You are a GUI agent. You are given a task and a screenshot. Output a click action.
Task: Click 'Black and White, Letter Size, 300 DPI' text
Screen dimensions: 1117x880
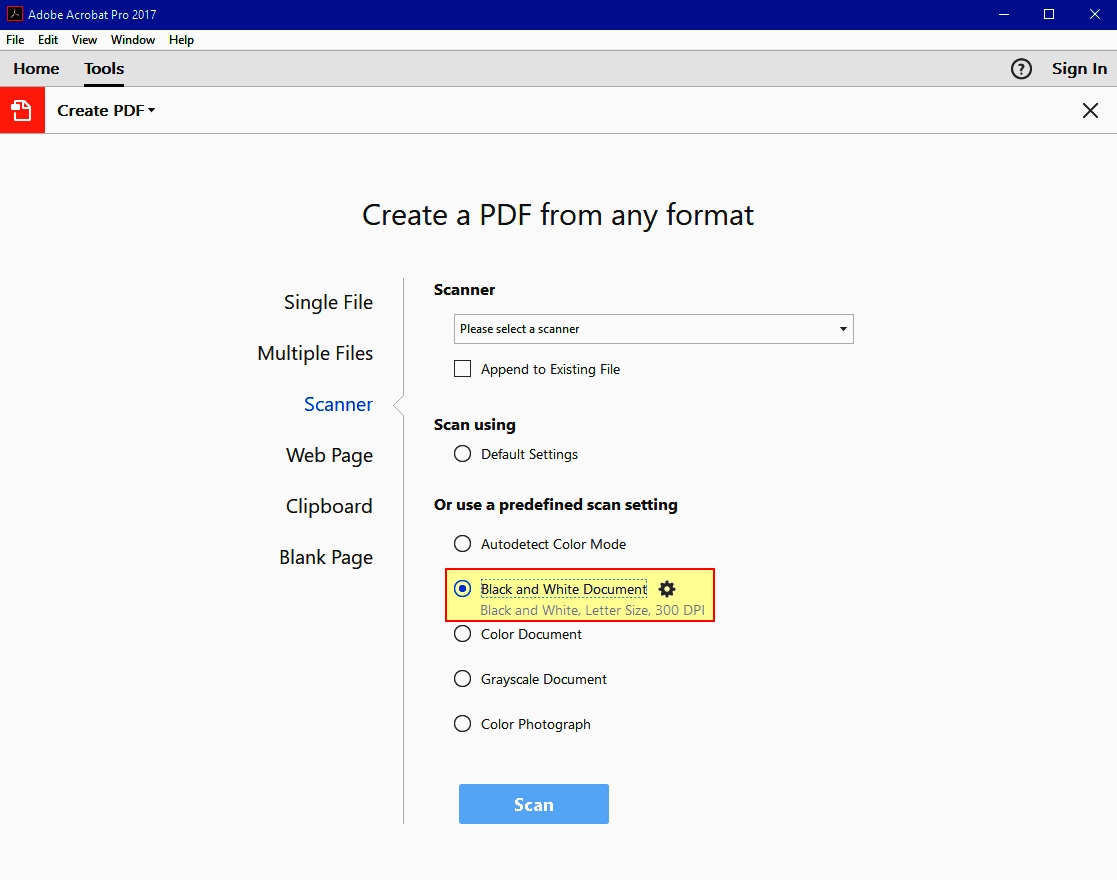pyautogui.click(x=592, y=610)
